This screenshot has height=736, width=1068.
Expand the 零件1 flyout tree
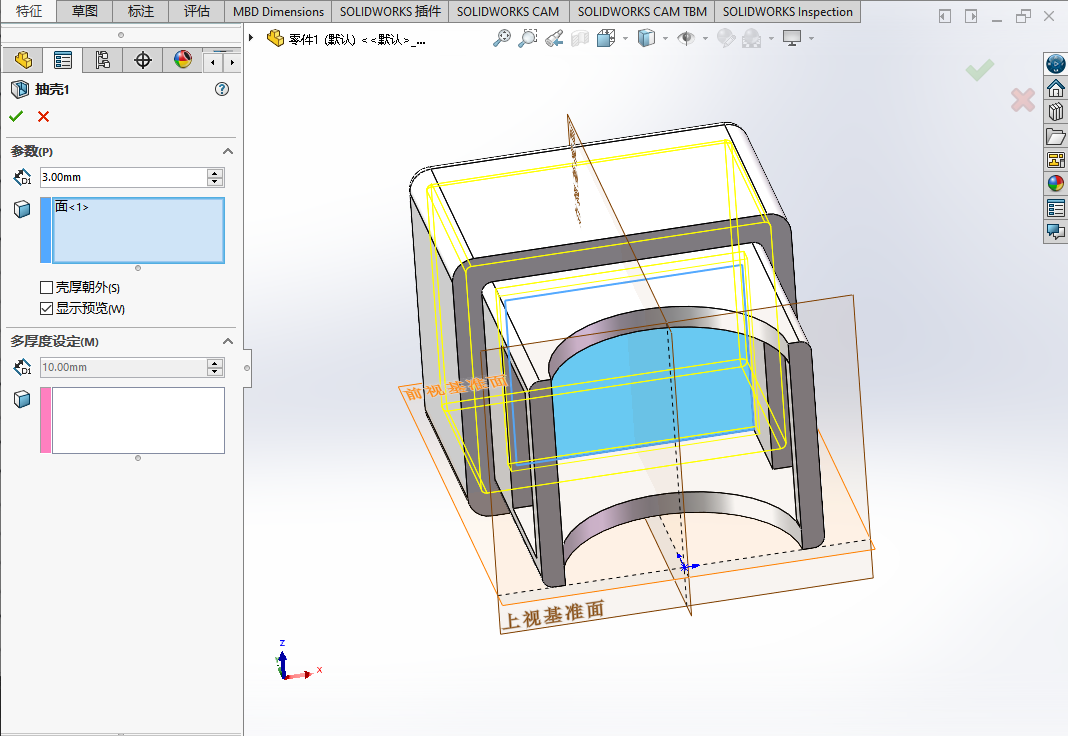(251, 38)
